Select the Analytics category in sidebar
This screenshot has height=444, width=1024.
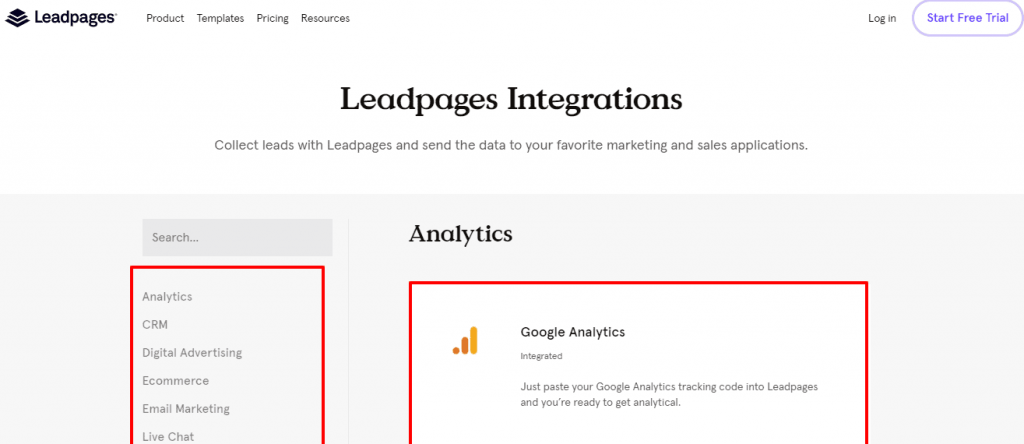pos(167,297)
